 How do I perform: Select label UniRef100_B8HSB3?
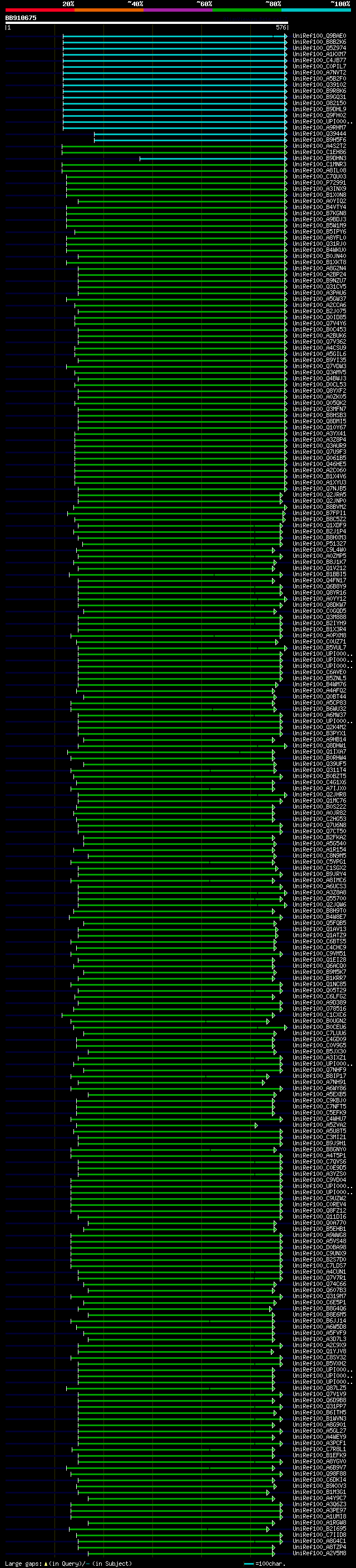coord(319,415)
